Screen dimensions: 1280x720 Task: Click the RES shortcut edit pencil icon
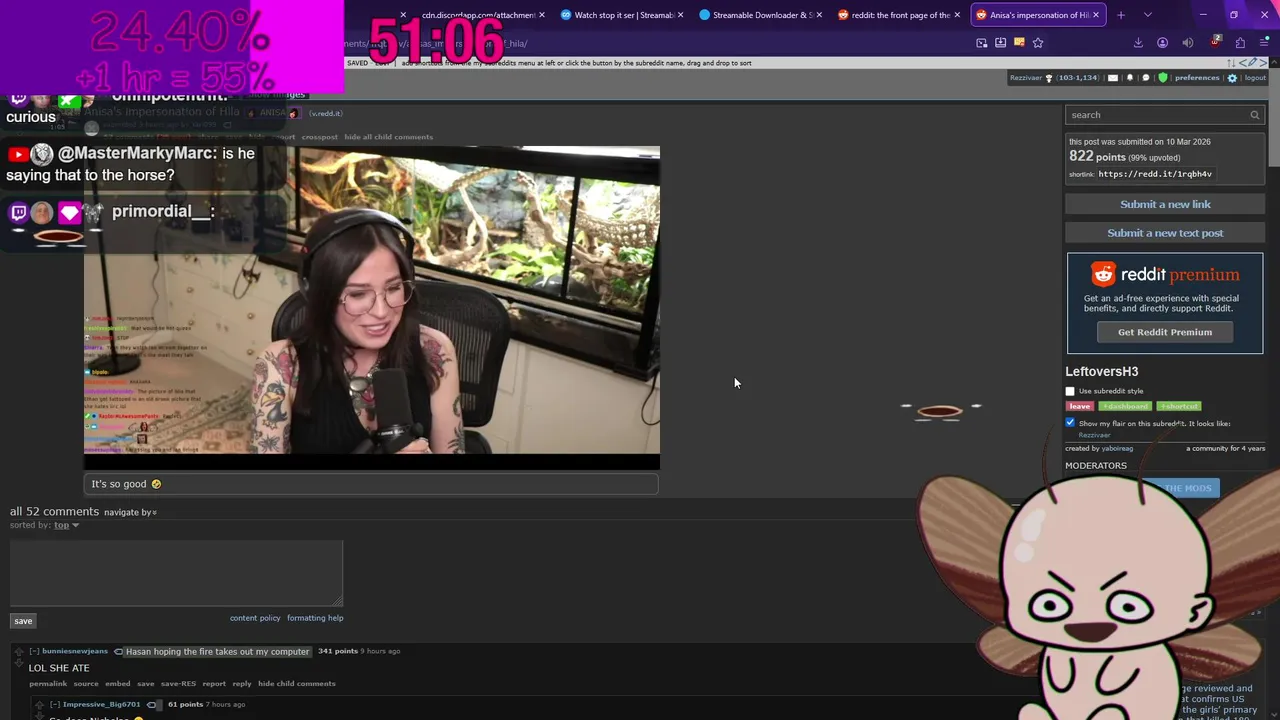pos(1250,63)
